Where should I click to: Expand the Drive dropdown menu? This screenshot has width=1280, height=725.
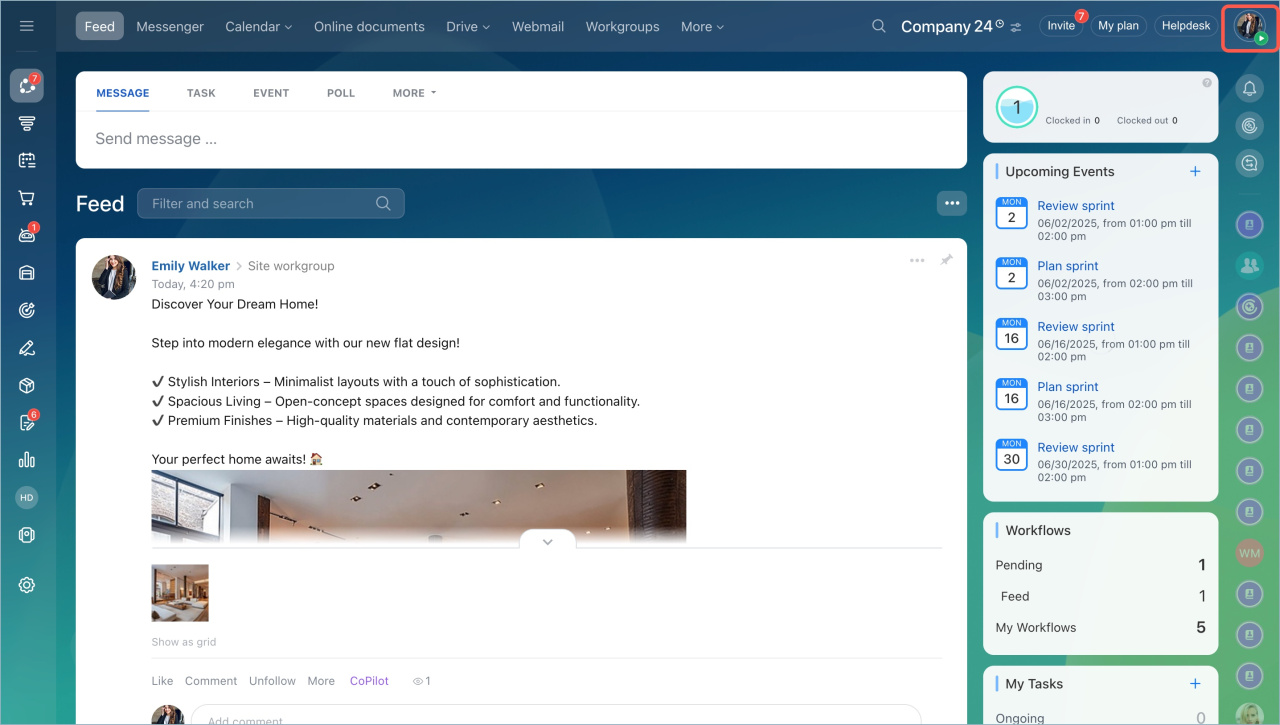pyautogui.click(x=468, y=27)
